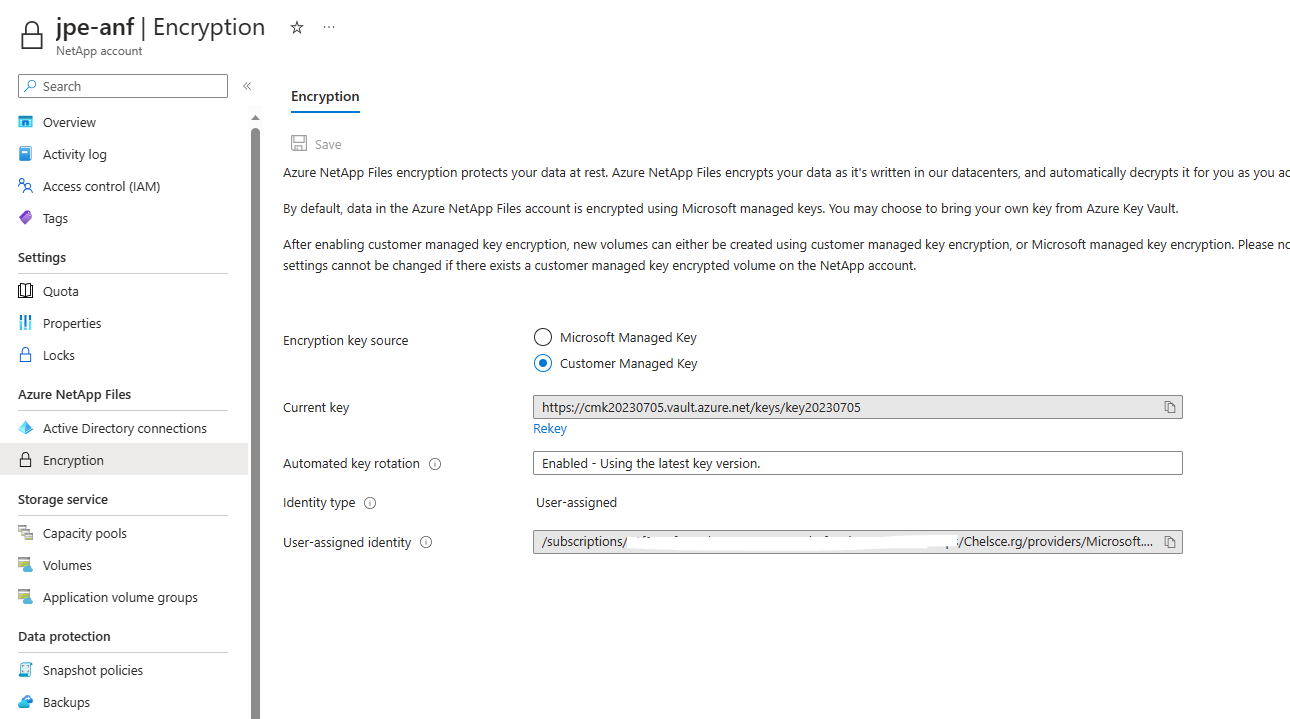This screenshot has width=1290, height=719.
Task: Click the search magnifier icon
Action: coord(31,86)
